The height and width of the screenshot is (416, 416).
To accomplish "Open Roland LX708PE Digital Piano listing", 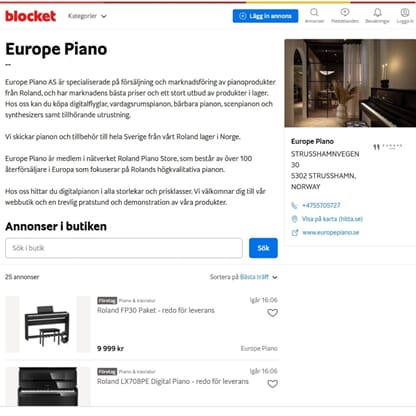I will 173,381.
